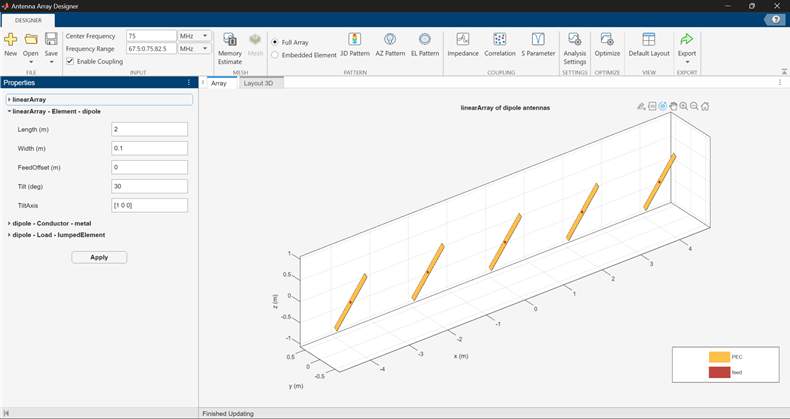Select the zoom out tool

pos(694,106)
